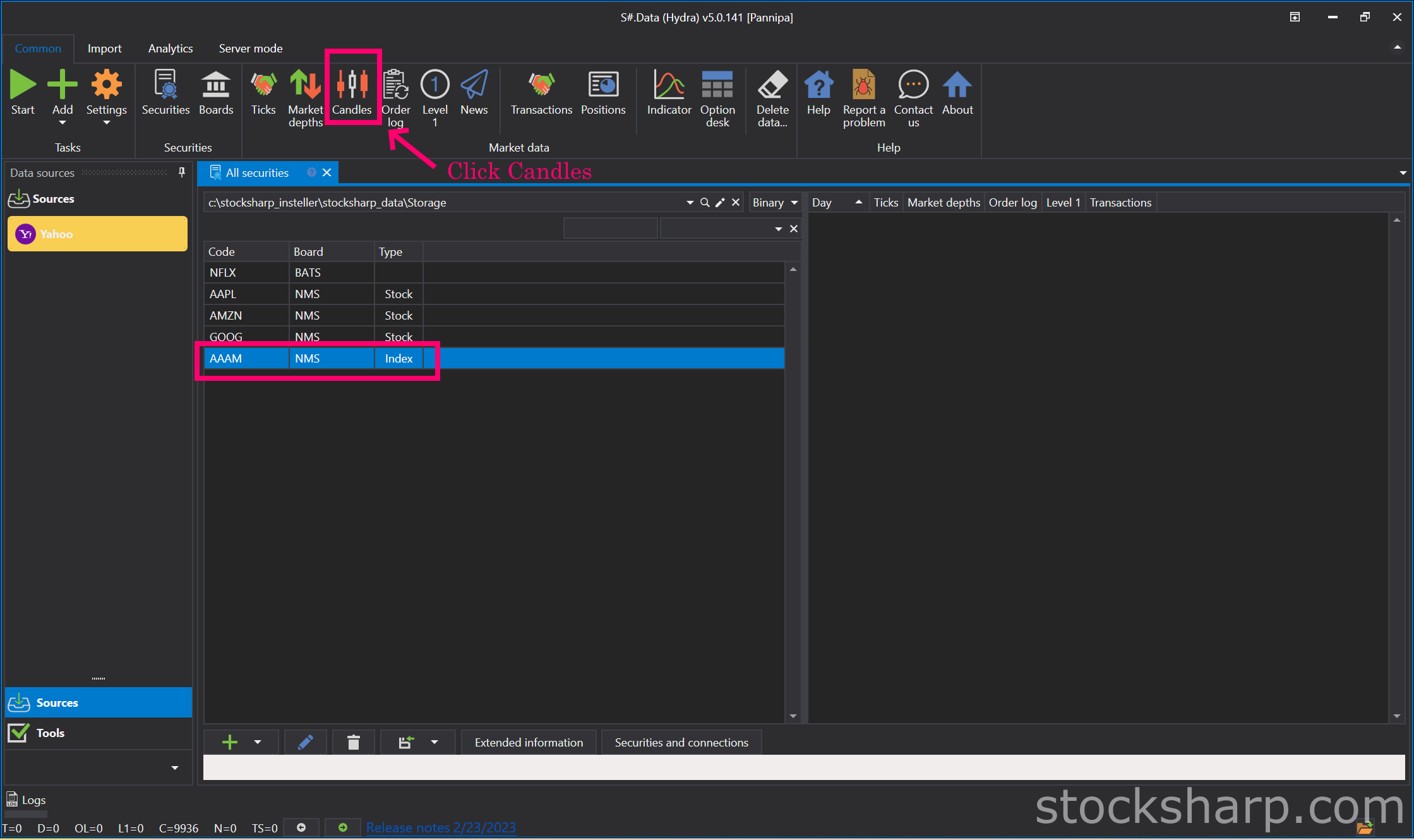Open the Import ribbon tab
This screenshot has height=840, width=1414.
pyautogui.click(x=104, y=49)
